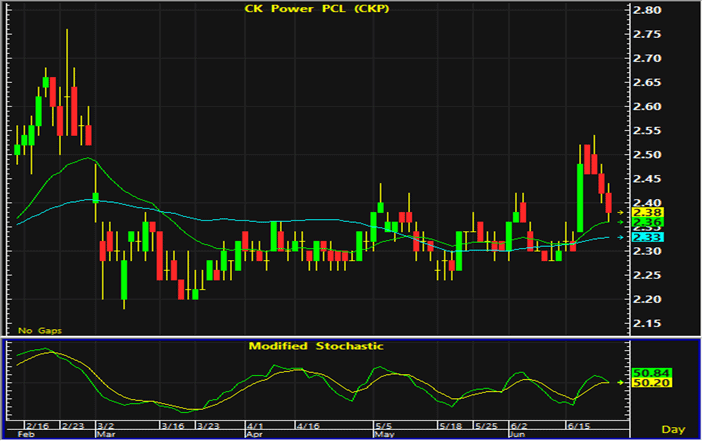Click the yellow 50.20 stochastic value
This screenshot has height=441, width=703.
pos(651,383)
